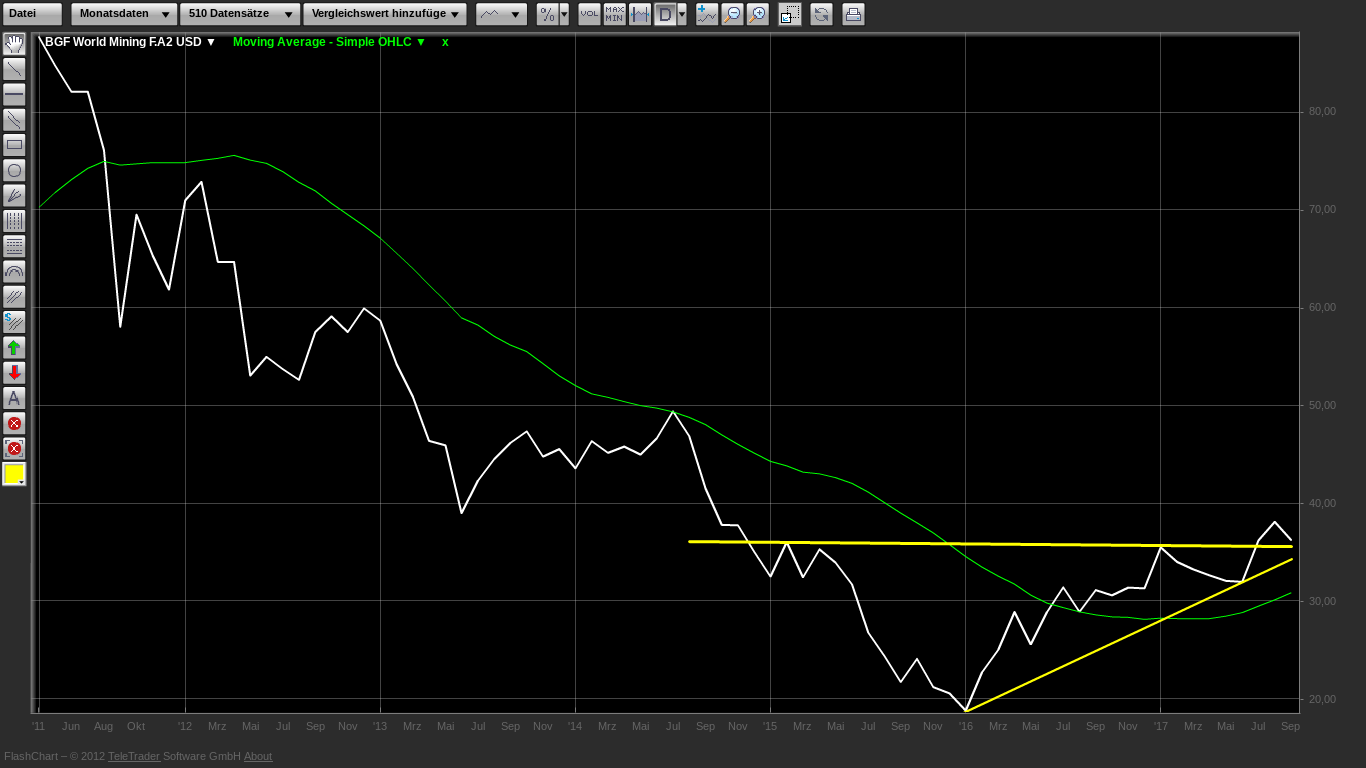Click the About link

pos(258,756)
